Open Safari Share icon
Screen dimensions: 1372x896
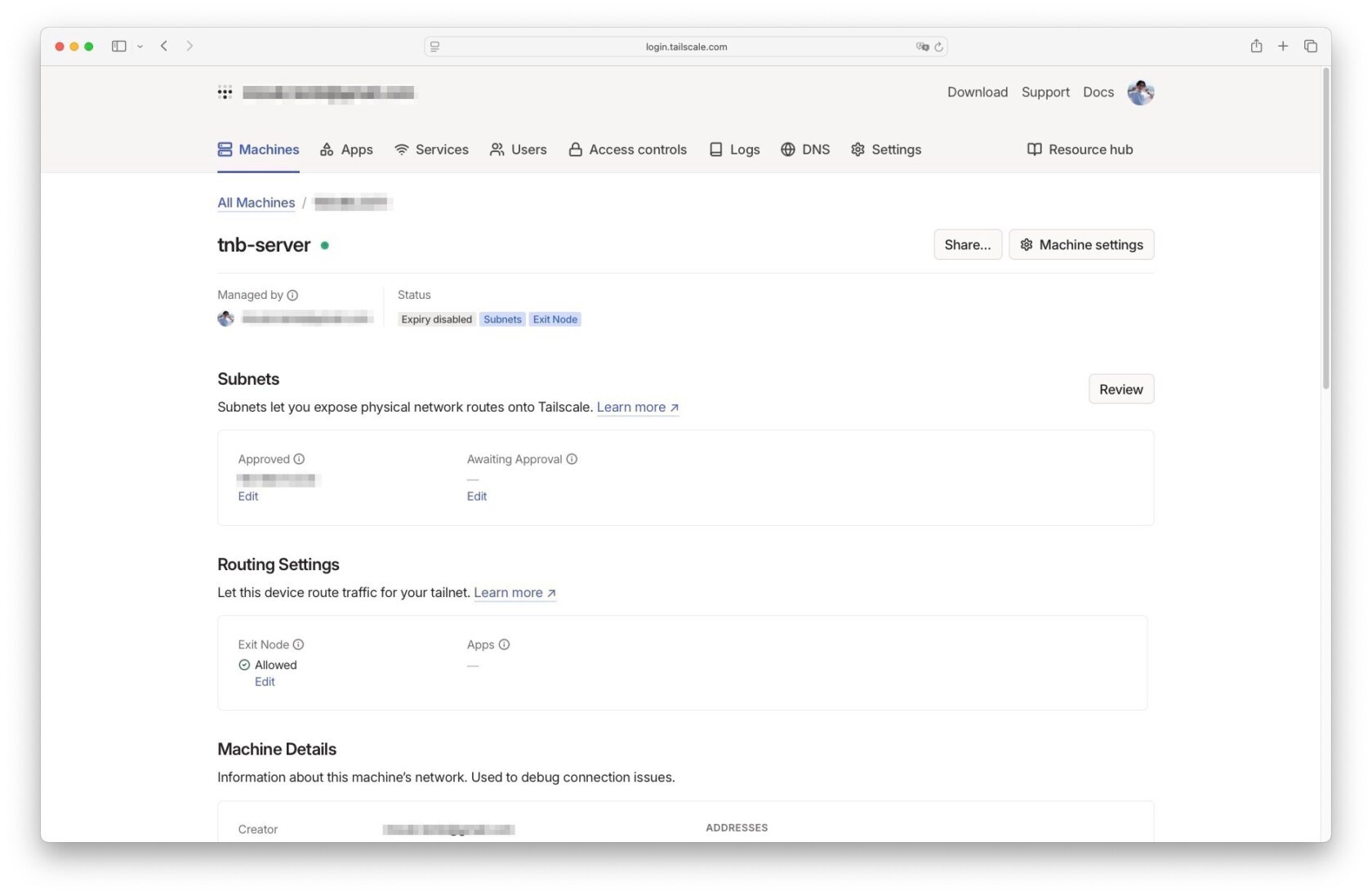[x=1256, y=46]
